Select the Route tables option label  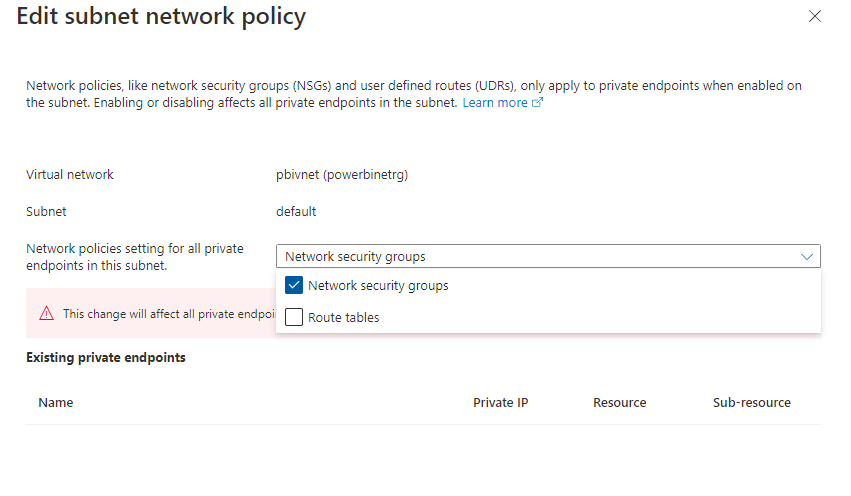(344, 317)
